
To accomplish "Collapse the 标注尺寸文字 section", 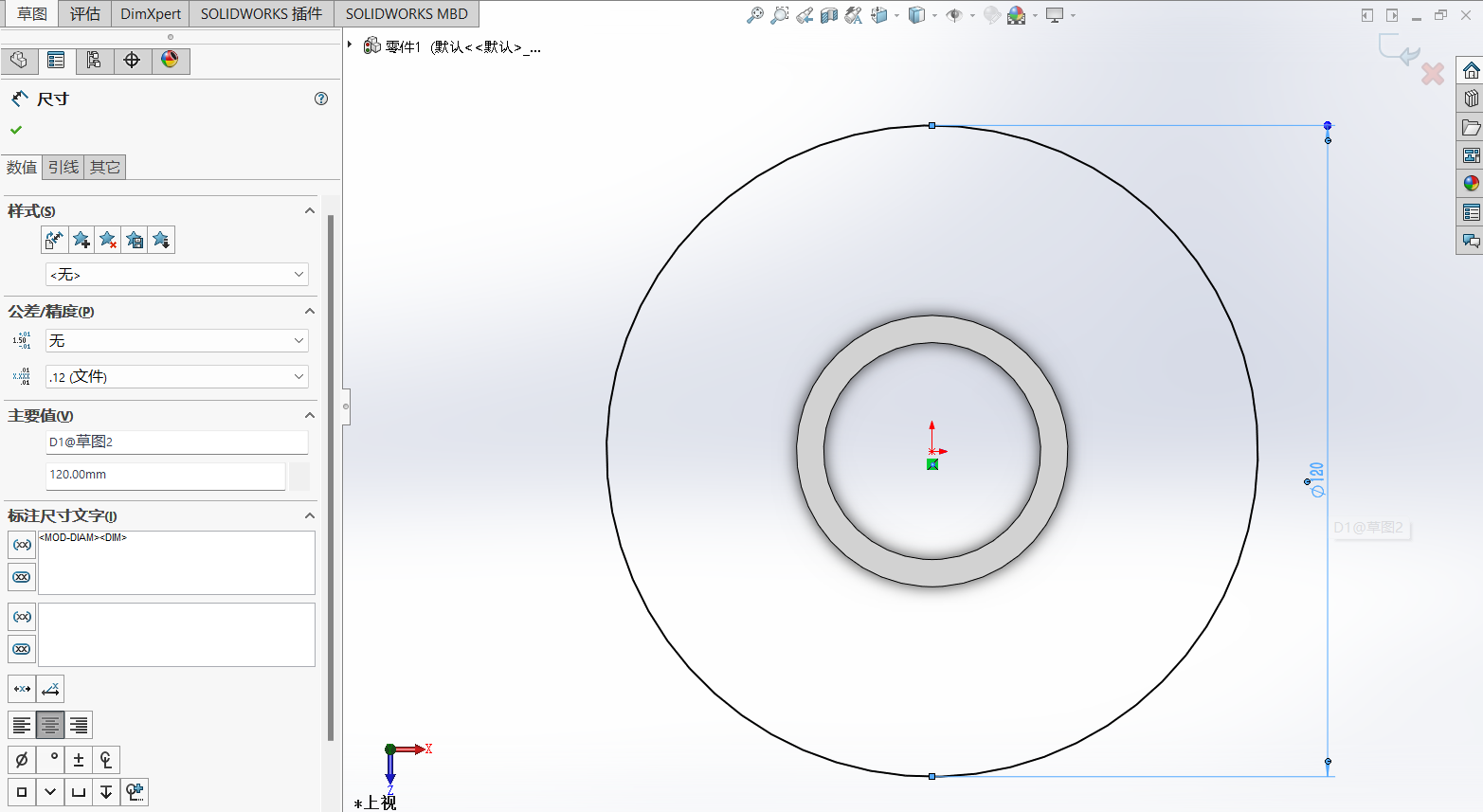I will [309, 516].
